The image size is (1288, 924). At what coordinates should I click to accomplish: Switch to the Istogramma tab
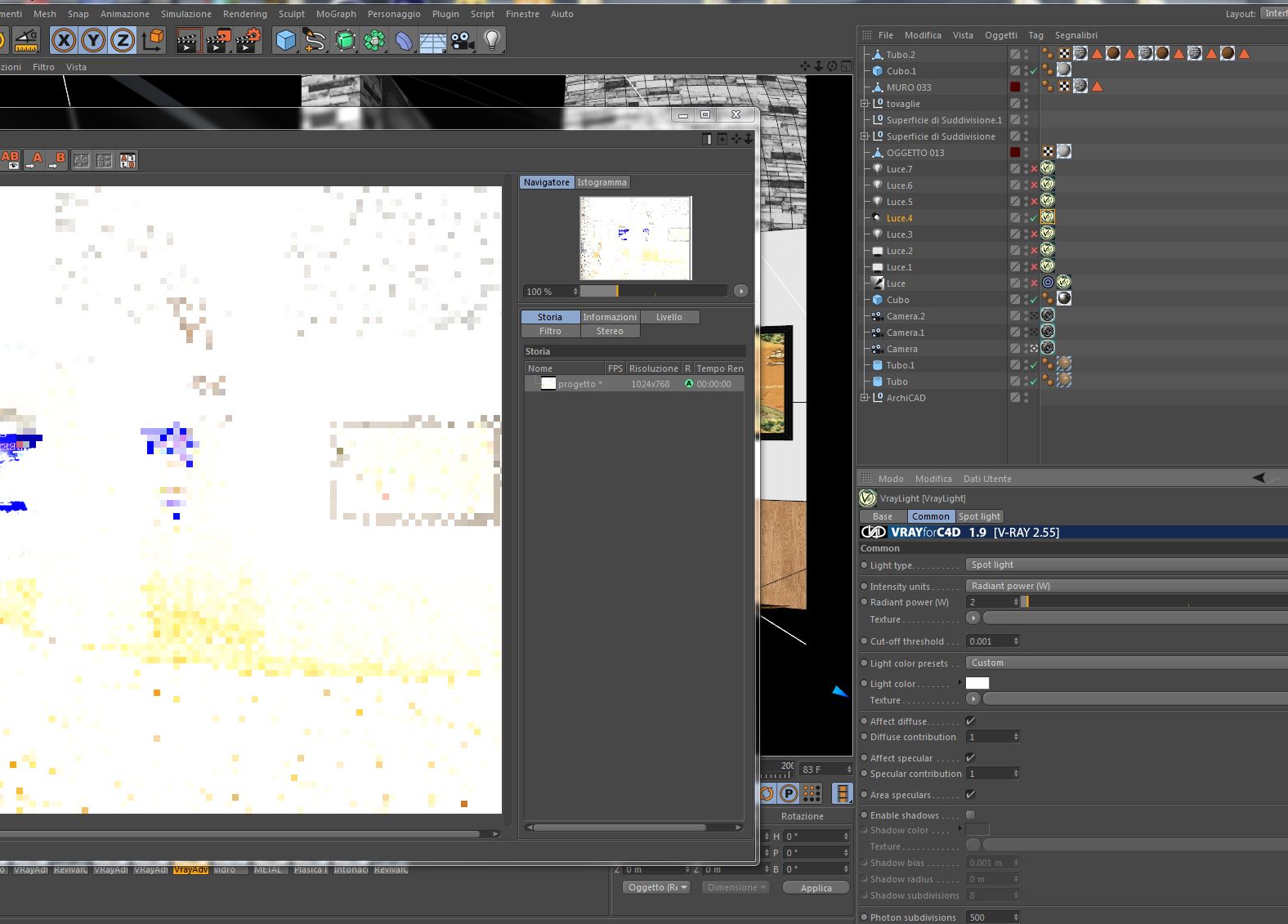tap(602, 182)
